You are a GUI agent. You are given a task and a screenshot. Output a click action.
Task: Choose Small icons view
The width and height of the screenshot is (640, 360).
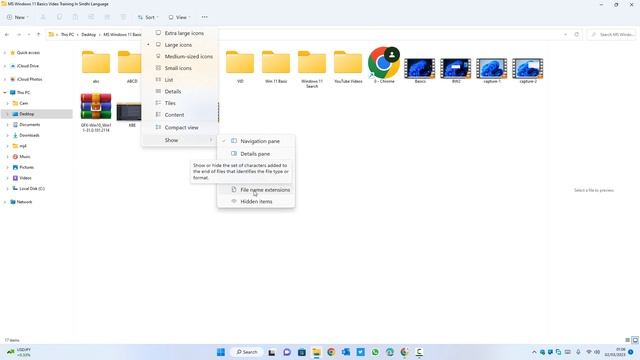tap(180, 68)
